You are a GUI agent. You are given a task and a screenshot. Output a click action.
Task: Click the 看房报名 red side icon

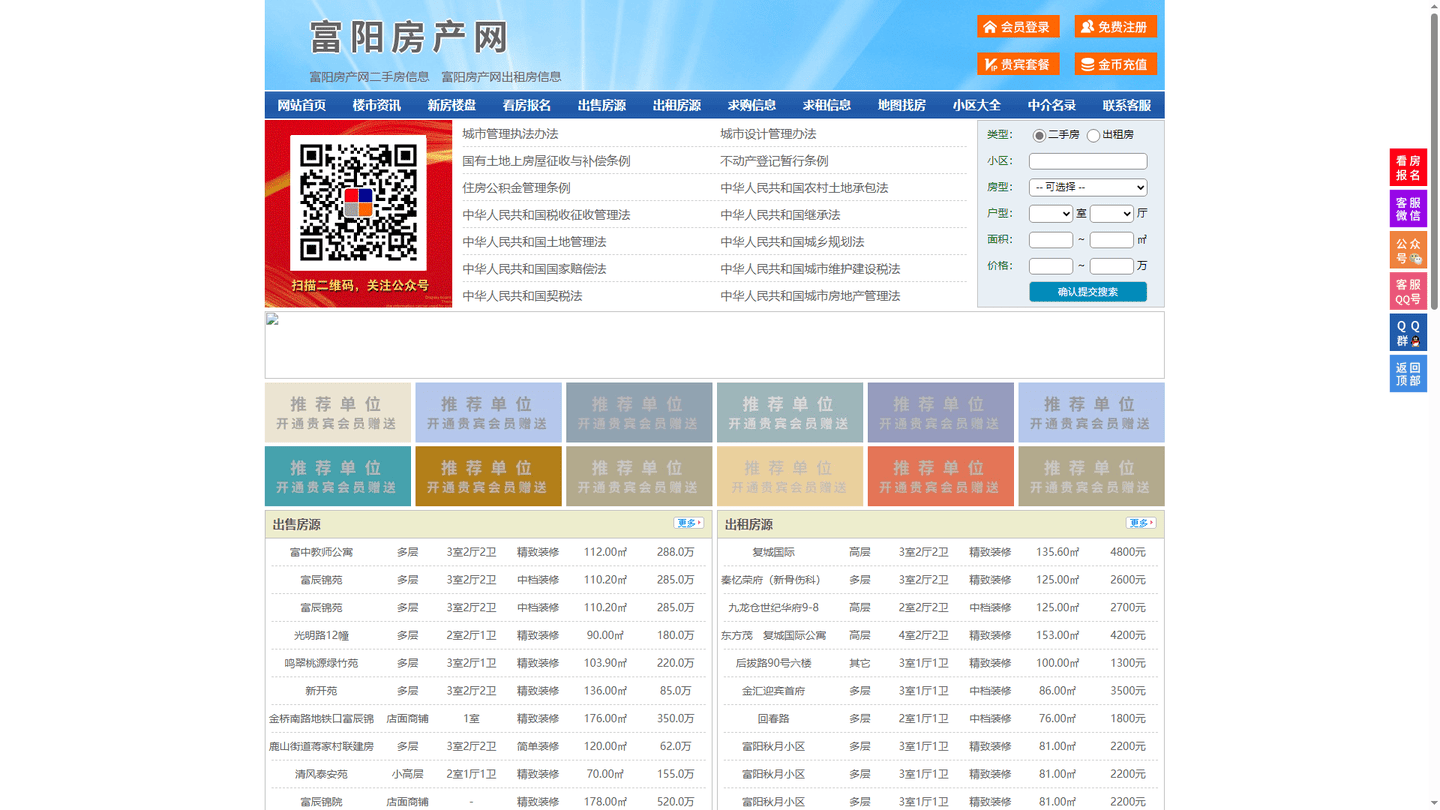(x=1408, y=167)
